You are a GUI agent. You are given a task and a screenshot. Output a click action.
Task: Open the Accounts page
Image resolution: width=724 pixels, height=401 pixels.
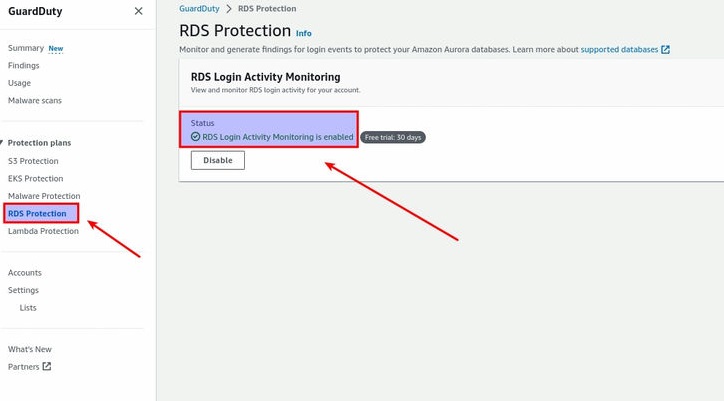pyautogui.click(x=25, y=272)
